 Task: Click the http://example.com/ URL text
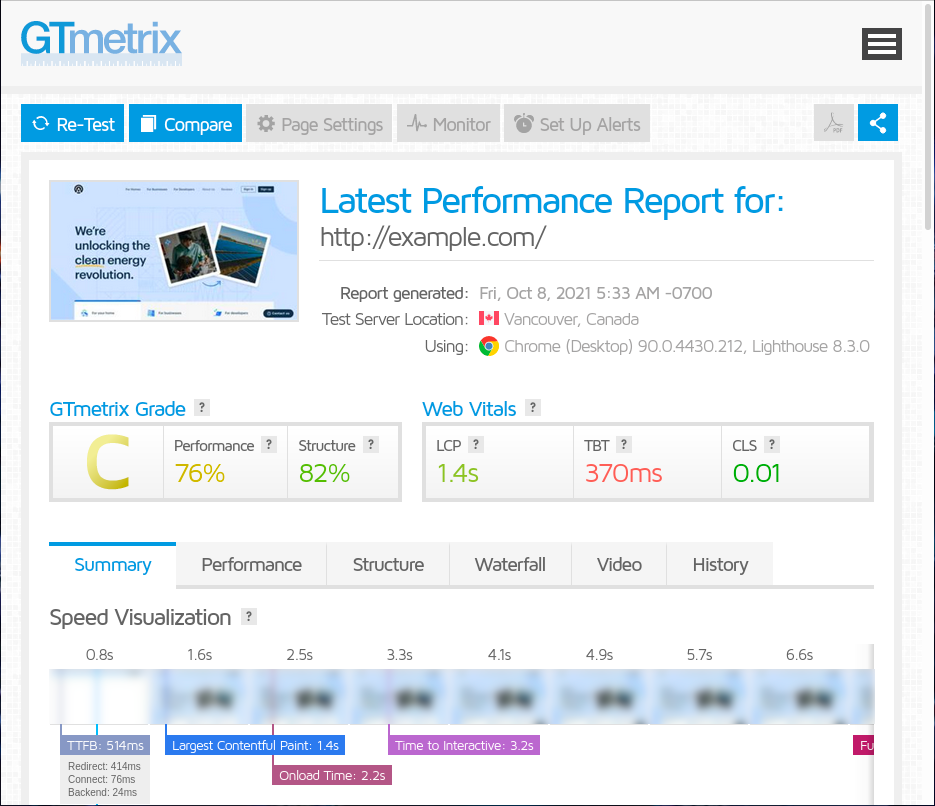[433, 237]
